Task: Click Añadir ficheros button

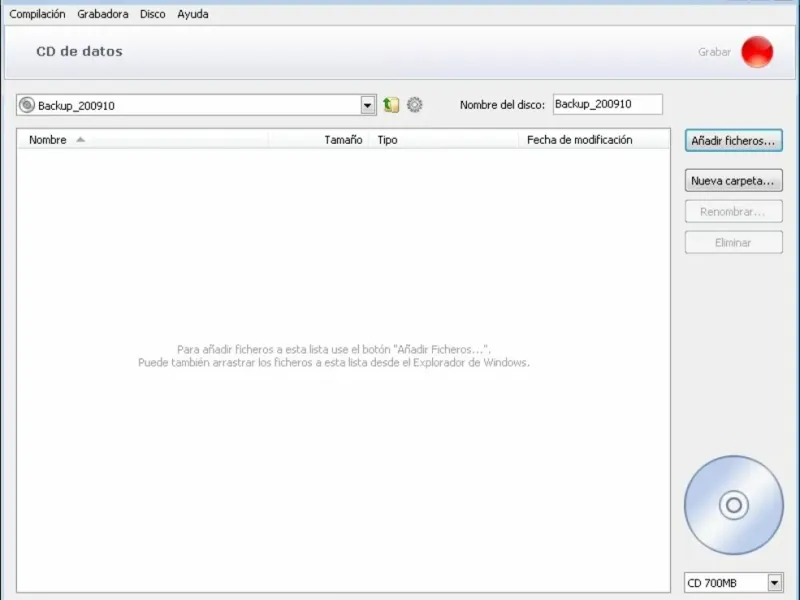Action: tap(733, 140)
